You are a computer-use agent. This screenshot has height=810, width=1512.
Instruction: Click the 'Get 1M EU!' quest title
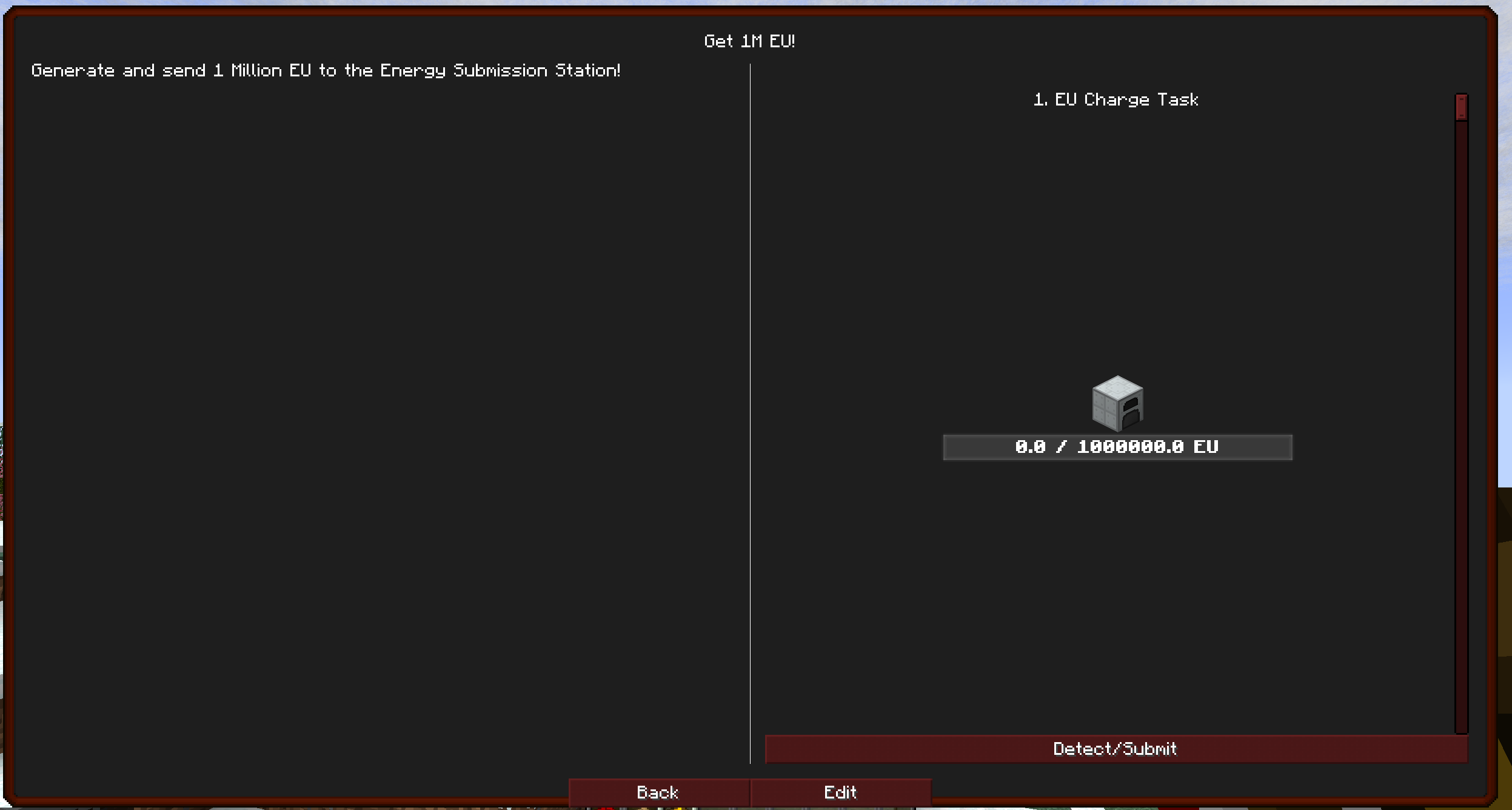(749, 41)
